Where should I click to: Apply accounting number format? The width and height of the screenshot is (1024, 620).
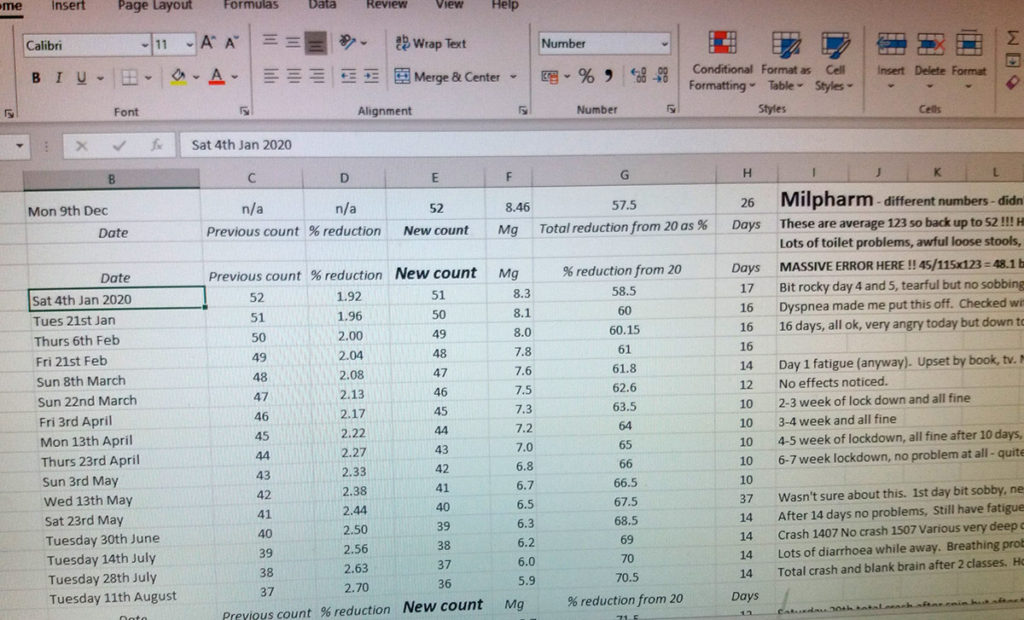point(549,77)
